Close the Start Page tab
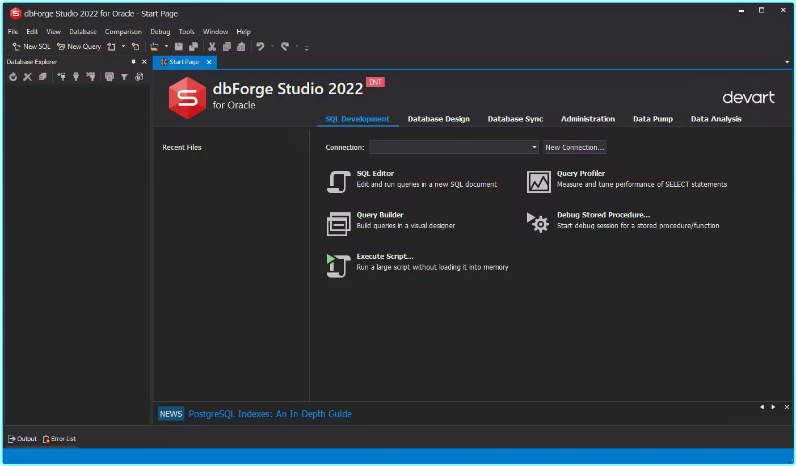Image resolution: width=796 pixels, height=466 pixels. [209, 62]
